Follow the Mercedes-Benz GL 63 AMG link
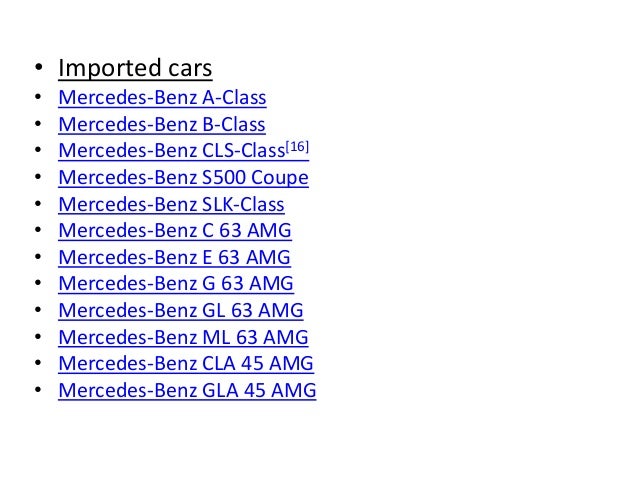 181,310
